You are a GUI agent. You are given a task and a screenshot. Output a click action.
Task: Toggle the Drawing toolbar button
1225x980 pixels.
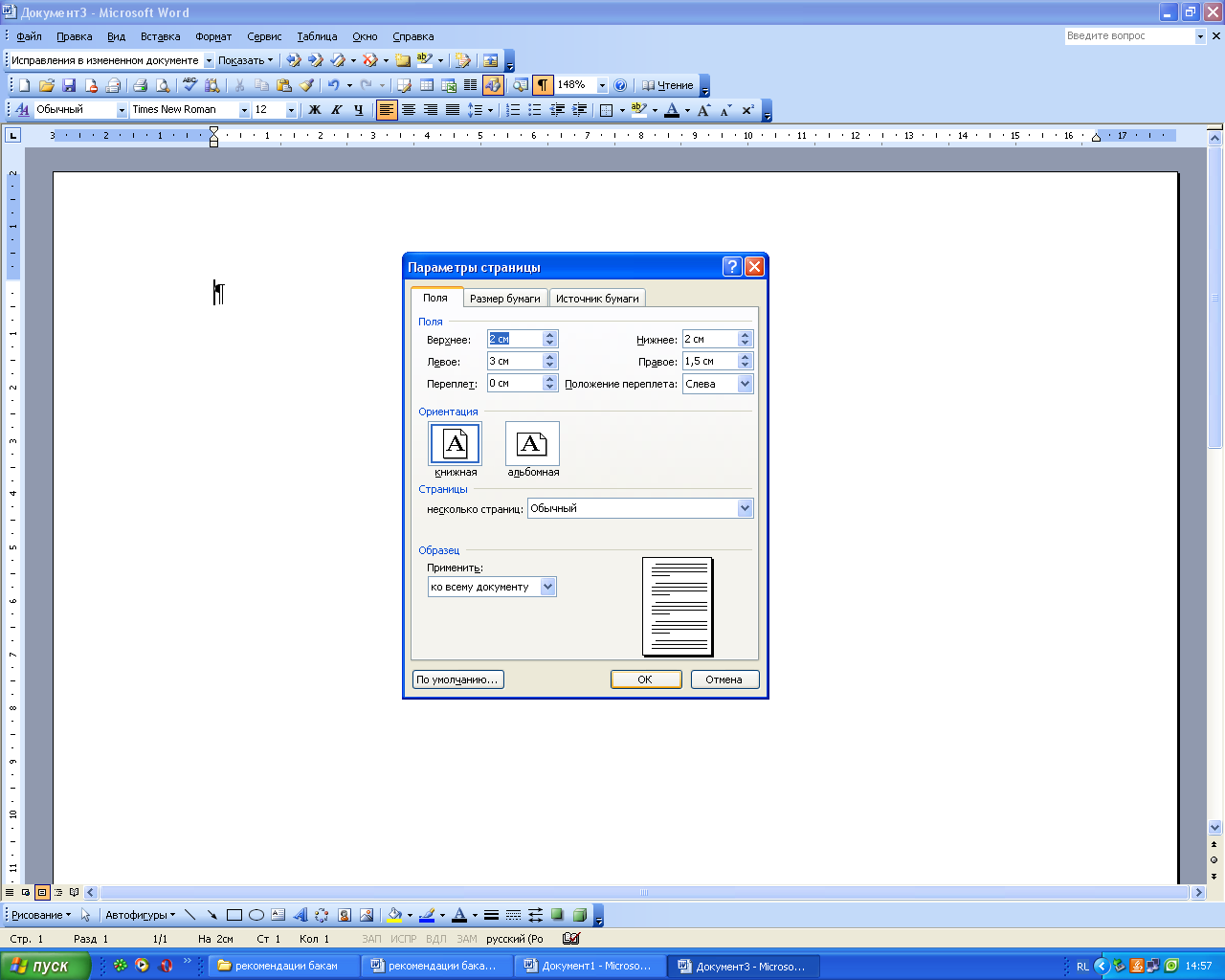tap(493, 85)
